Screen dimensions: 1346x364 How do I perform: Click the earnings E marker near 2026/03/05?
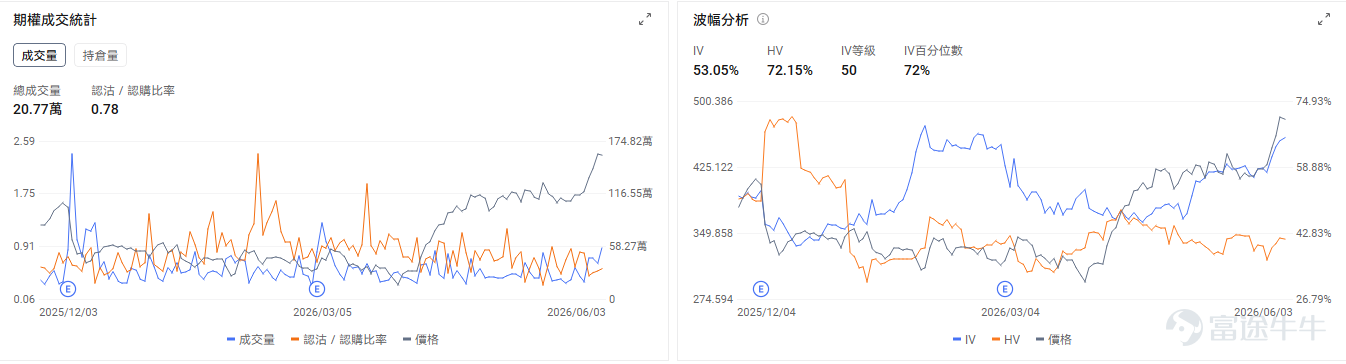pyautogui.click(x=317, y=289)
